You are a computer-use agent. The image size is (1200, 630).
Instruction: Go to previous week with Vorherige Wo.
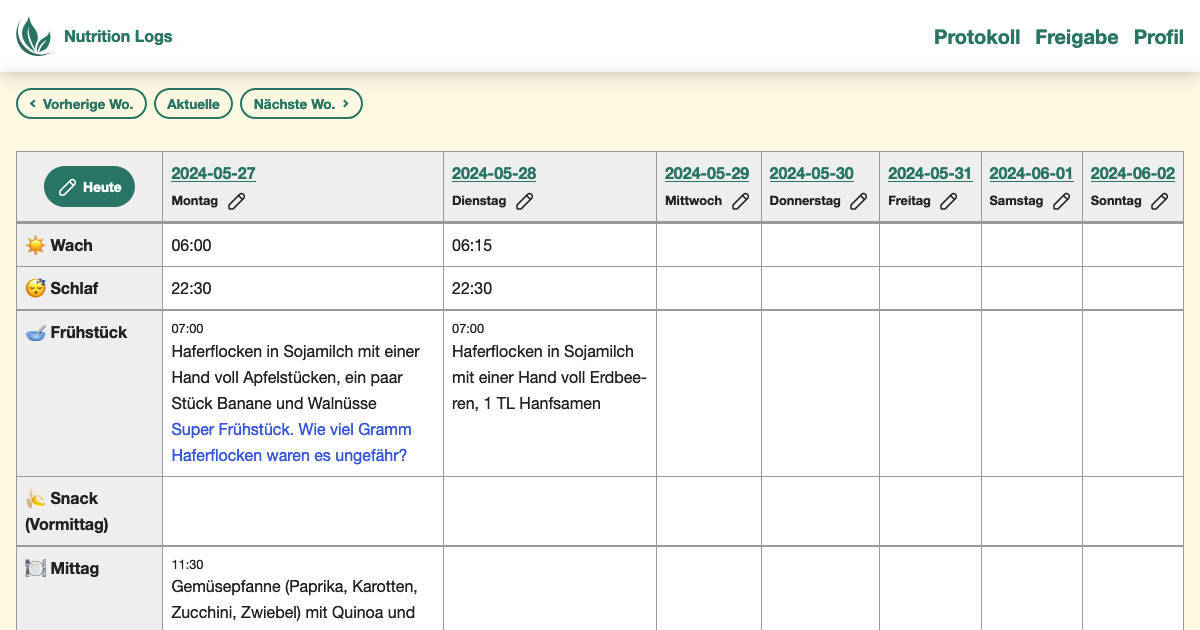81,104
